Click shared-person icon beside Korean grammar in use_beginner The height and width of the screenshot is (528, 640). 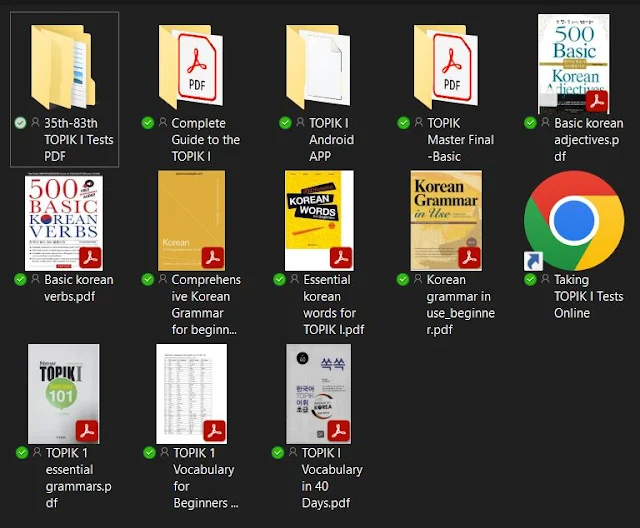click(418, 279)
